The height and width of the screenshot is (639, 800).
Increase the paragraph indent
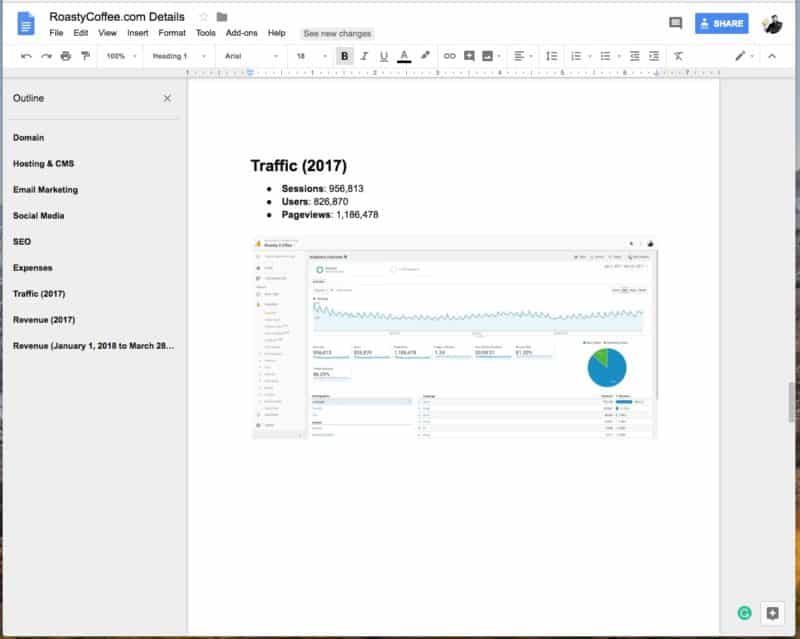(654, 56)
